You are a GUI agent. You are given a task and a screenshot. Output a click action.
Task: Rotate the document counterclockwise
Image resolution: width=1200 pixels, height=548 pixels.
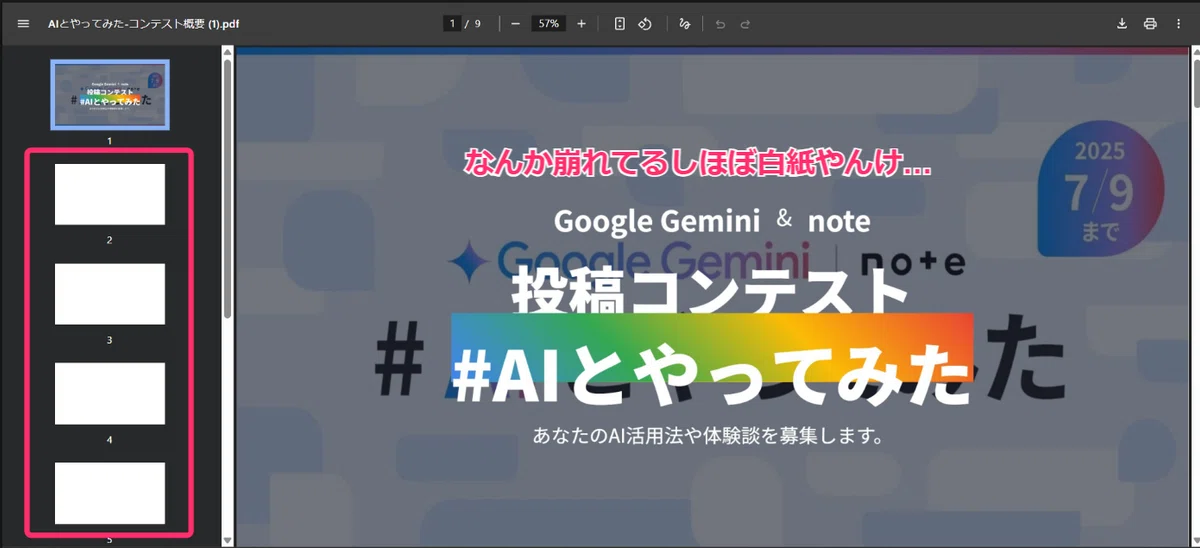tap(645, 23)
